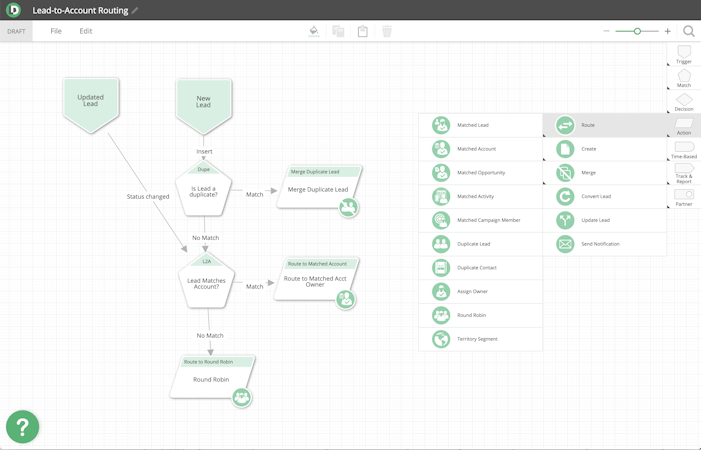Image resolution: width=701 pixels, height=450 pixels.
Task: Click the Match label beside Dupe node
Action: 254,194
